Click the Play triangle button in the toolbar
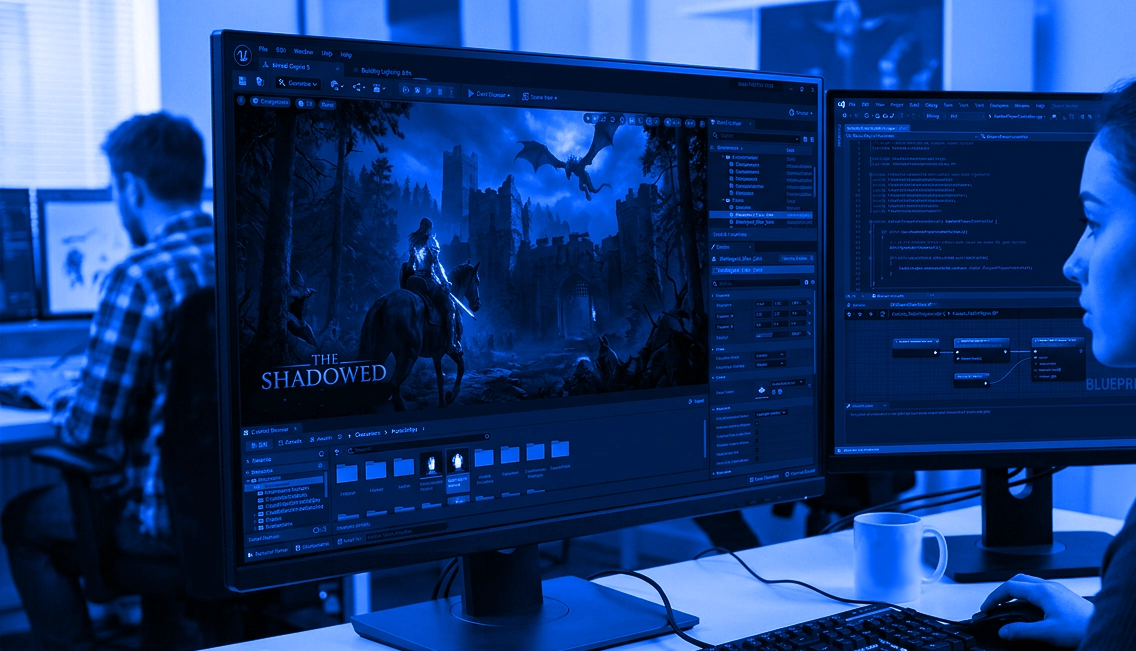This screenshot has height=651, width=1136. (x=471, y=93)
